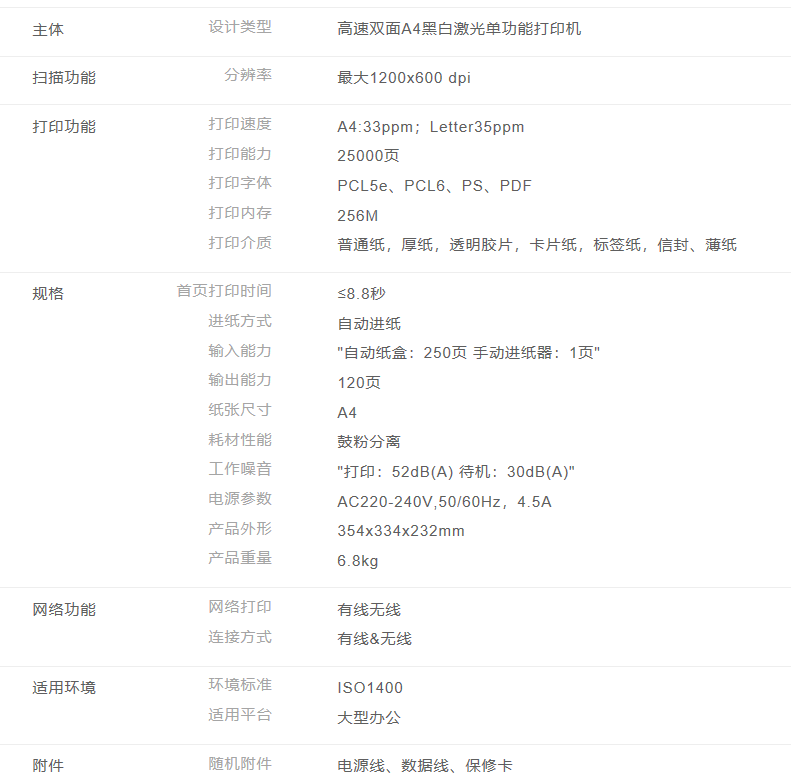
Task: Select the PCL5e、PCL6、PS、PDF fonts text
Action: pos(434,186)
